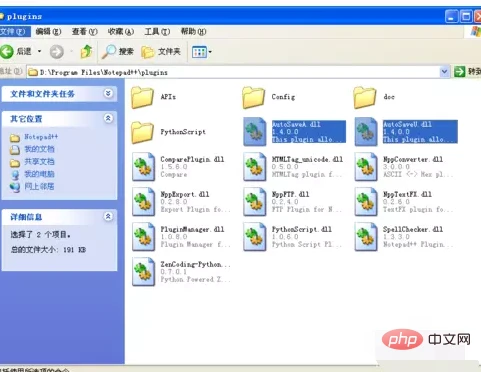Viewport: 481px width, 372px height.
Task: Select the HTMLTag_unicode.dll file icon
Action: click(x=255, y=167)
